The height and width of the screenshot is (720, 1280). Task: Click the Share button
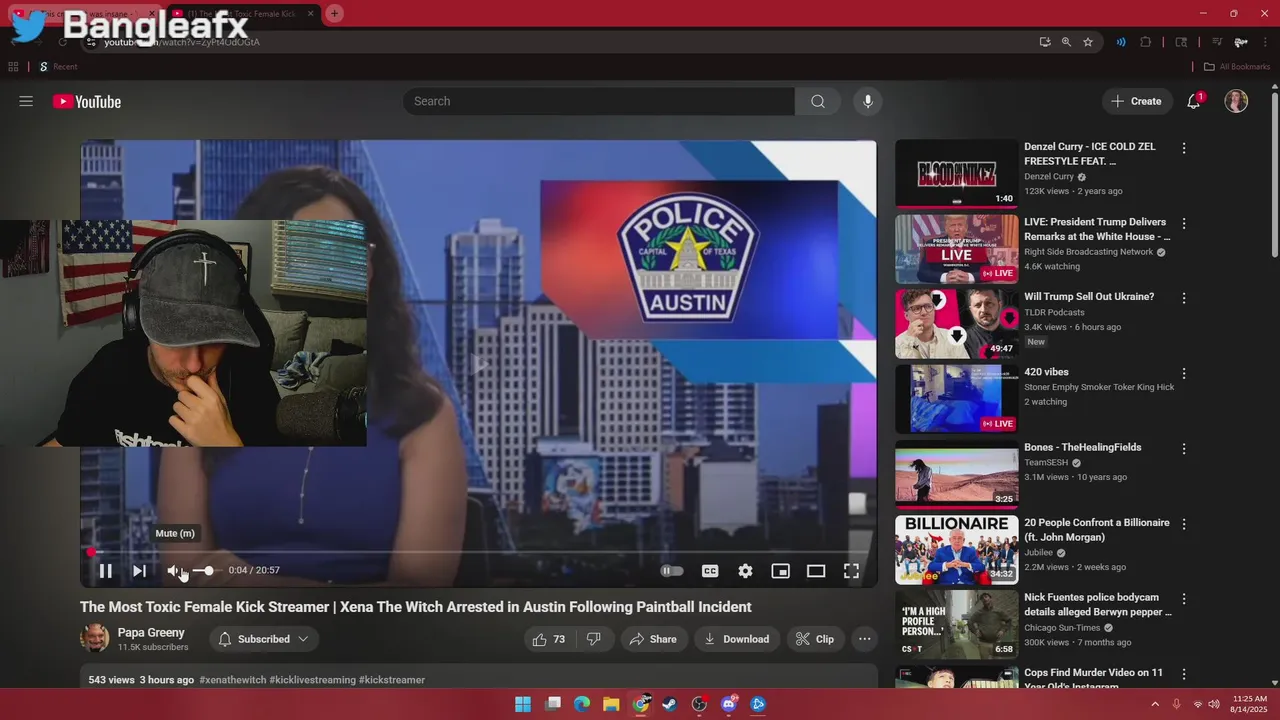[653, 639]
